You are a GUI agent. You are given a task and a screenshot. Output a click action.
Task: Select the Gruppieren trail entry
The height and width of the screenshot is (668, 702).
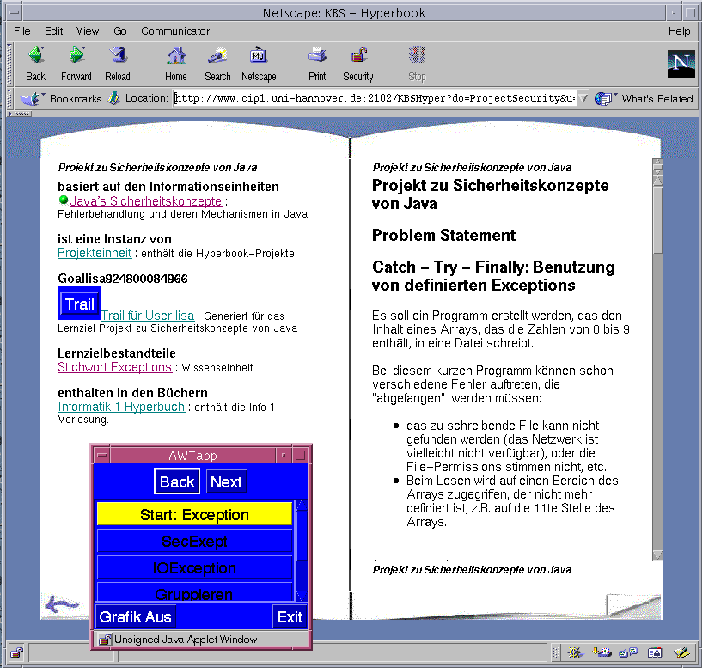pyautogui.click(x=194, y=593)
